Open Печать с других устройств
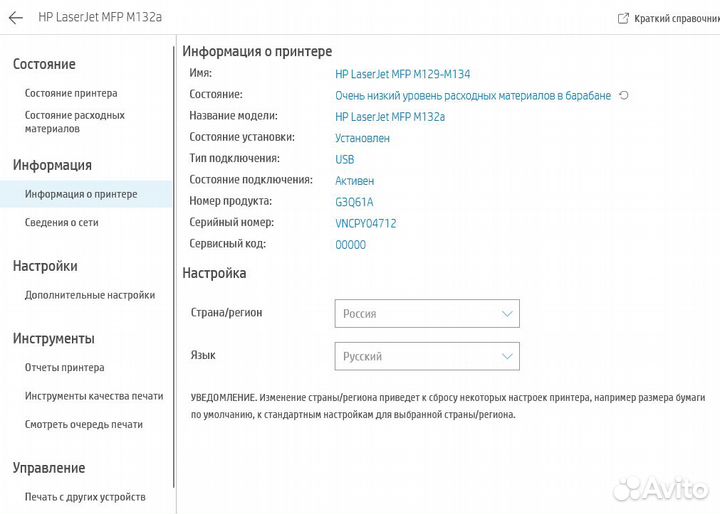Viewport: 720px width, 514px height. pyautogui.click(x=85, y=497)
